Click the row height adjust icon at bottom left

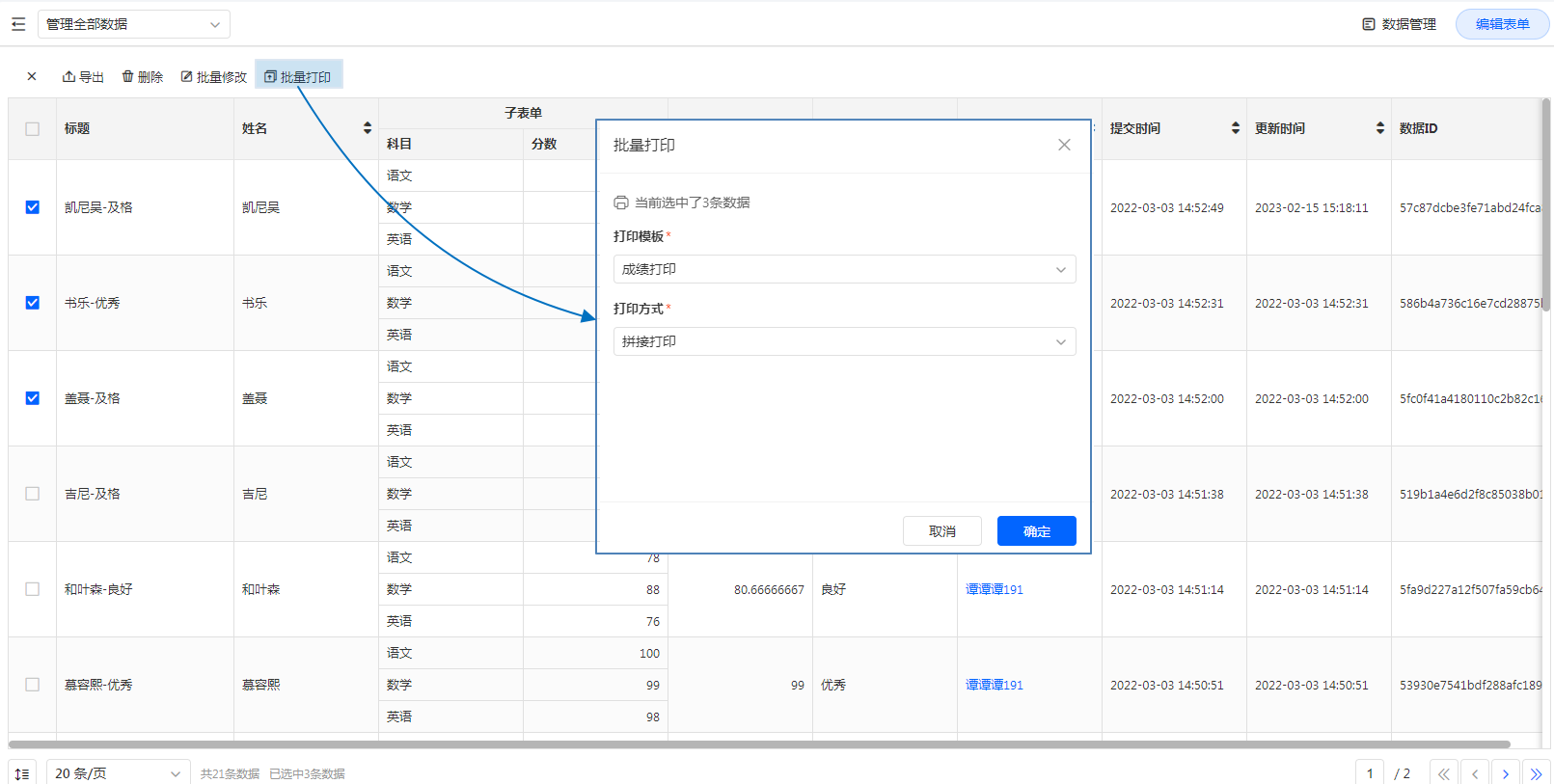pyautogui.click(x=22, y=773)
